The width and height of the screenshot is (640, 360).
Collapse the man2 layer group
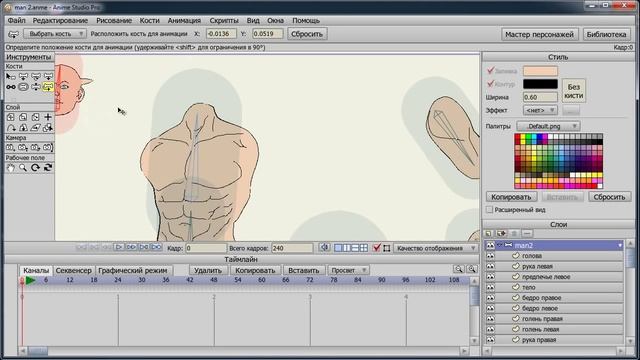tap(499, 245)
